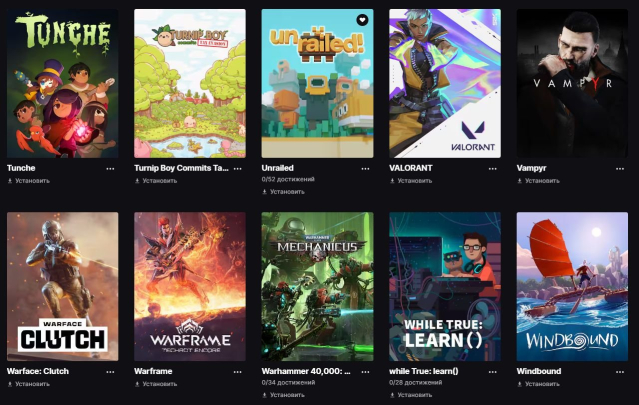639x405 pixels.
Task: Open the three-dot menu for Windbound
Action: [x=620, y=372]
